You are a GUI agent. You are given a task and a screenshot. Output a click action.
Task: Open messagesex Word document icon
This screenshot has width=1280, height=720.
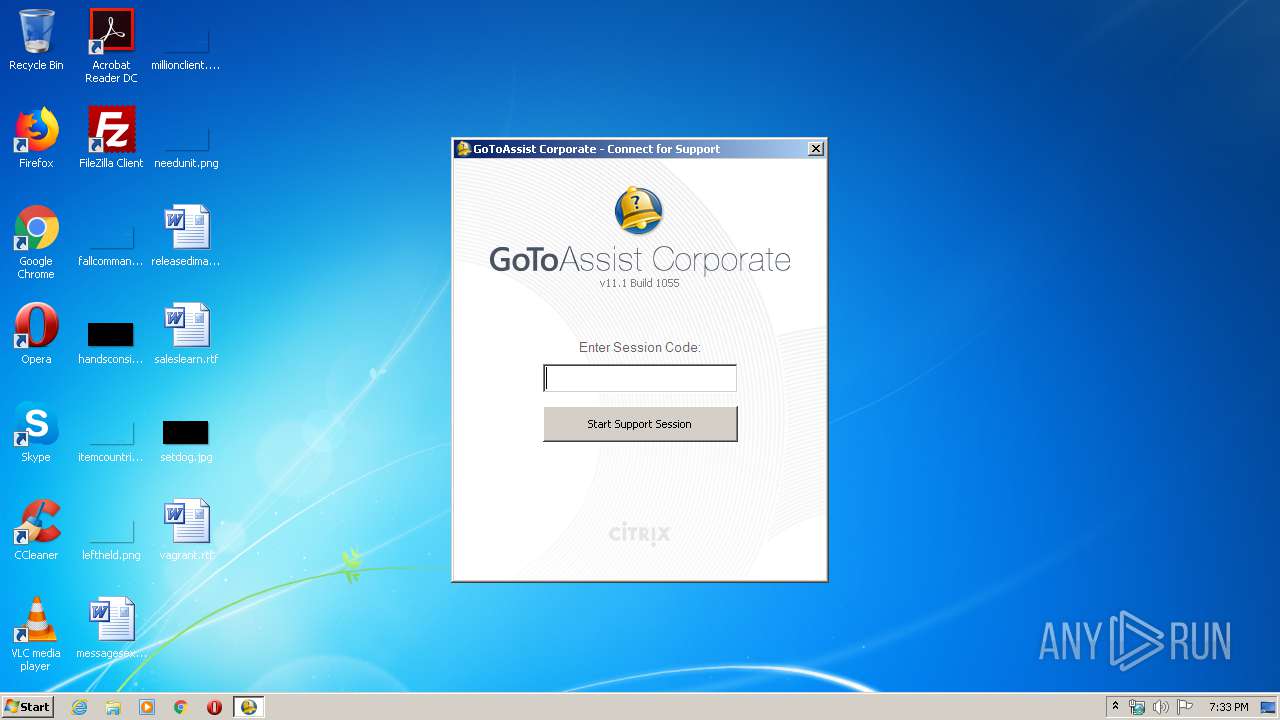111,628
